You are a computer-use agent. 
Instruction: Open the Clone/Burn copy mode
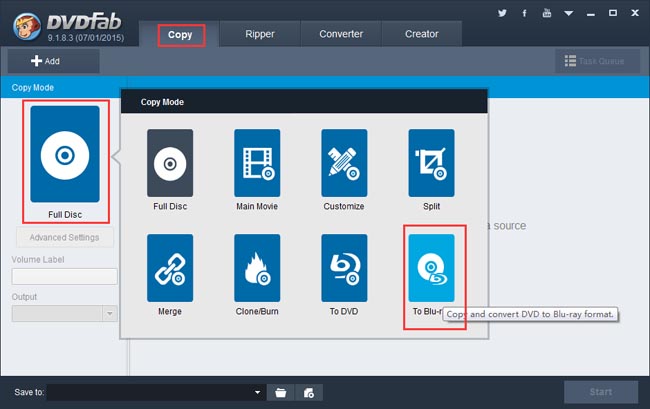tap(257, 268)
